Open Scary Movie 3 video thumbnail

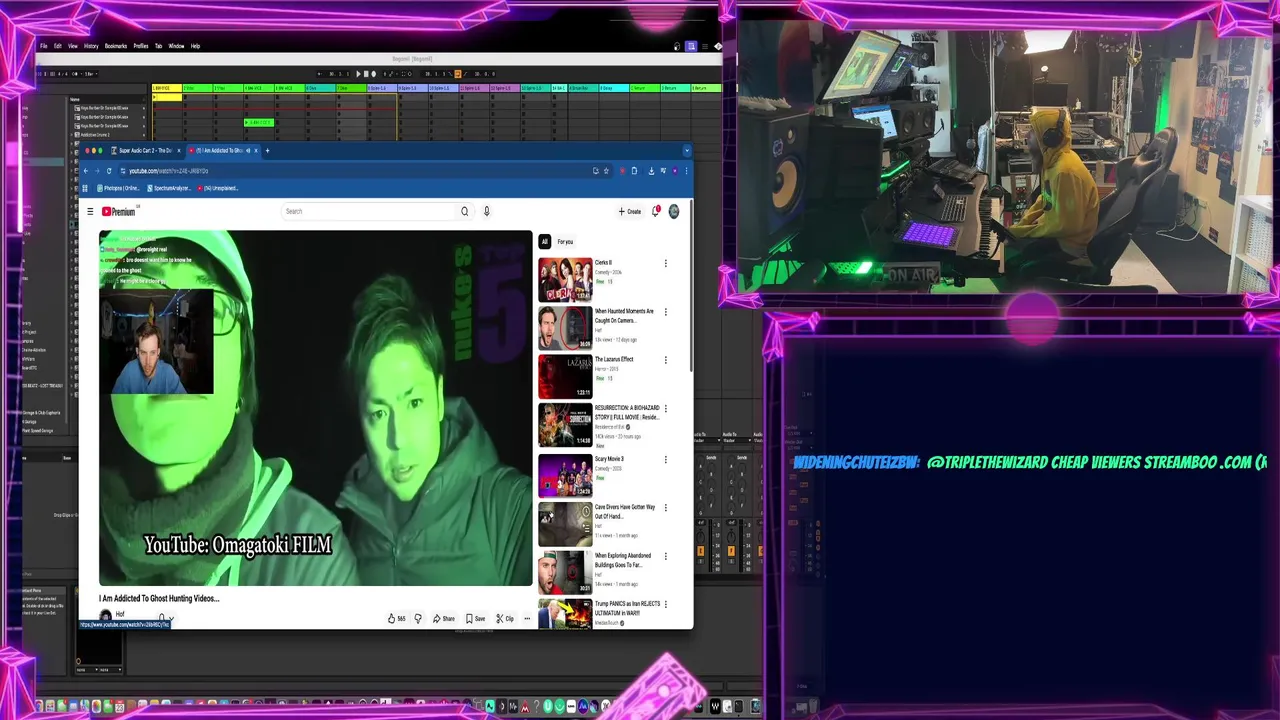pyautogui.click(x=565, y=476)
